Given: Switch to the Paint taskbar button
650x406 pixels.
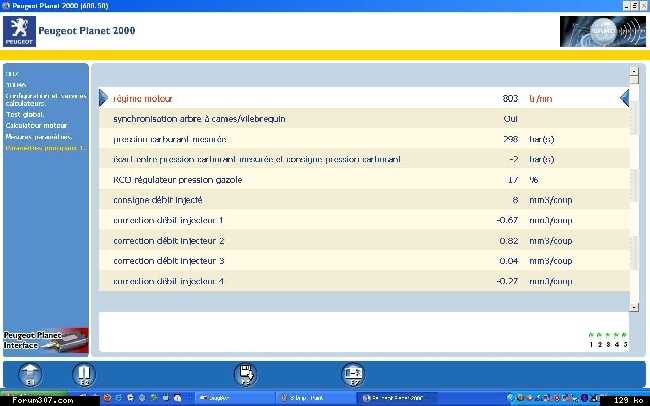Looking at the screenshot, I should (316, 398).
